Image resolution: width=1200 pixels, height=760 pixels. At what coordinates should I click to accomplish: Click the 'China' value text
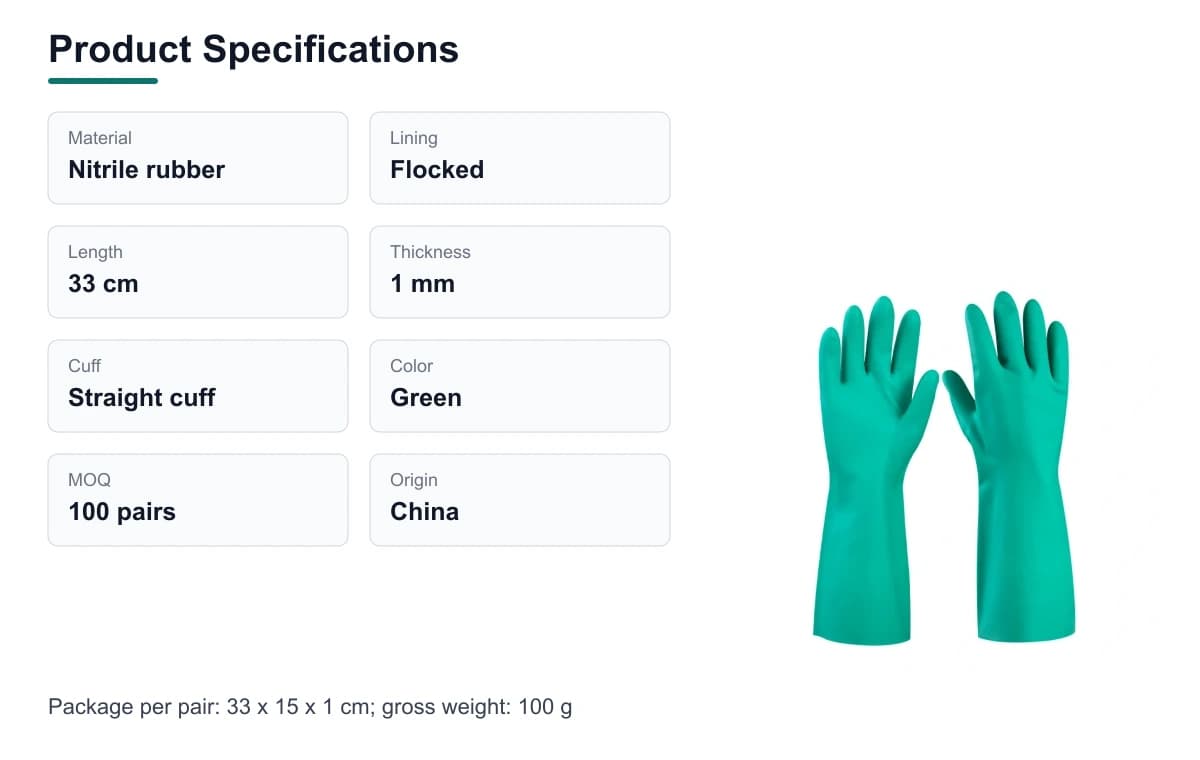click(x=425, y=512)
